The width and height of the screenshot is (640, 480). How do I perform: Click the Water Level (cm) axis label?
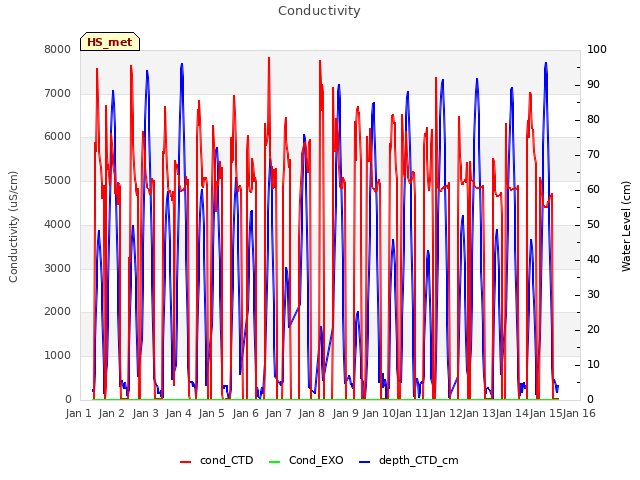click(x=626, y=227)
